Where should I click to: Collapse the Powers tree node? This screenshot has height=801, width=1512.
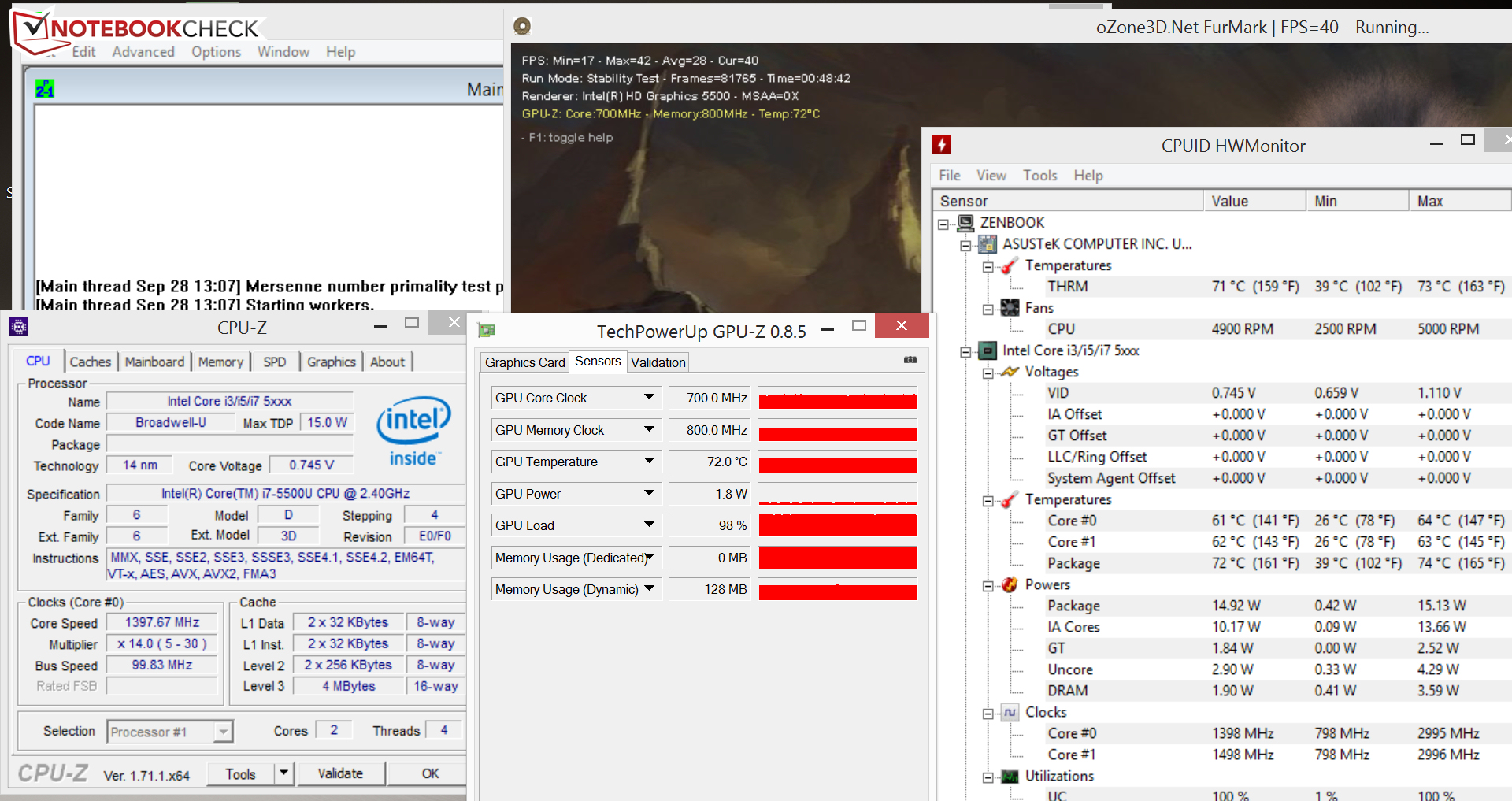(988, 585)
